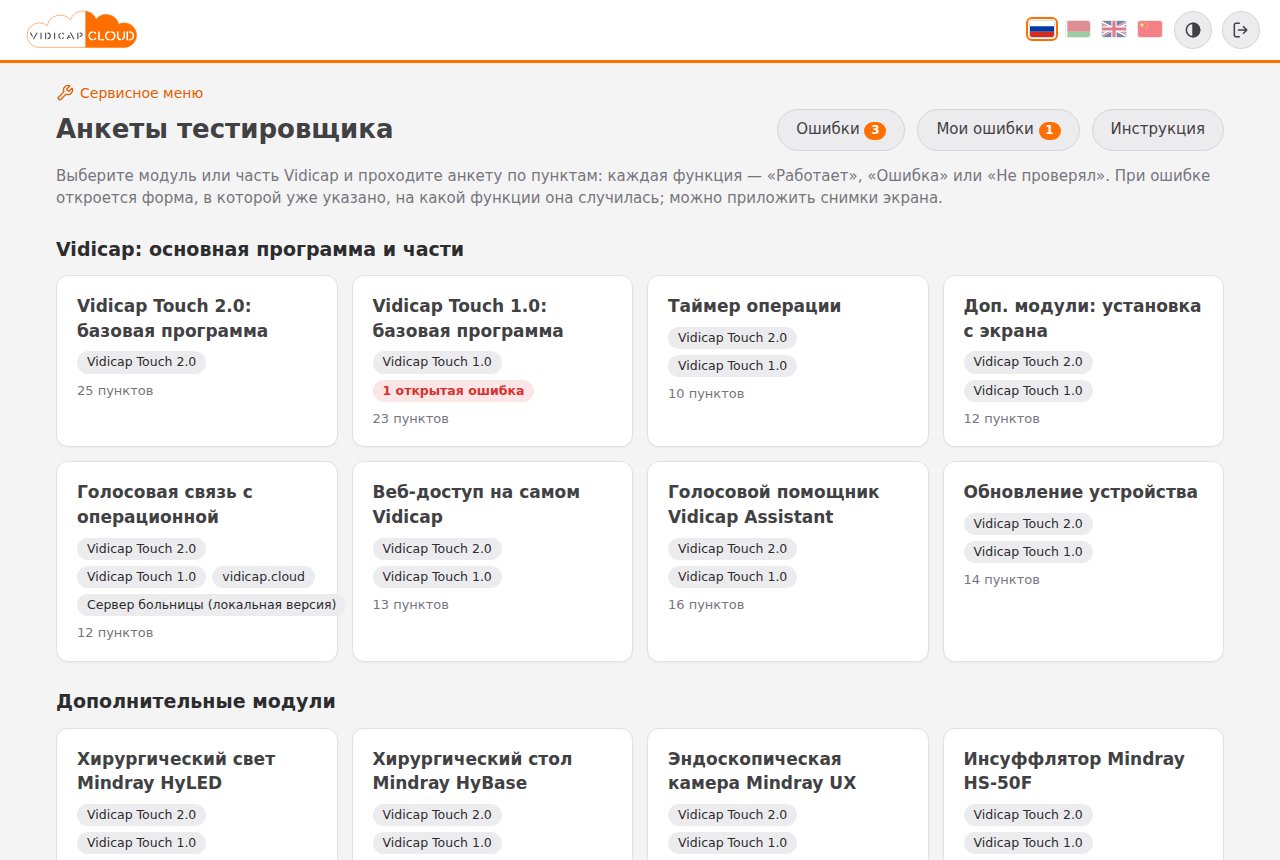This screenshot has width=1280, height=860.
Task: Switch language to Russian flag
Action: point(1042,29)
